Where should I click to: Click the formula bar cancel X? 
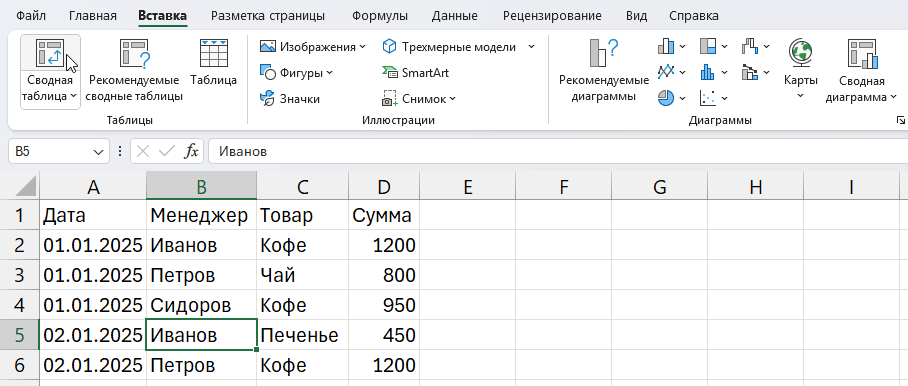143,152
